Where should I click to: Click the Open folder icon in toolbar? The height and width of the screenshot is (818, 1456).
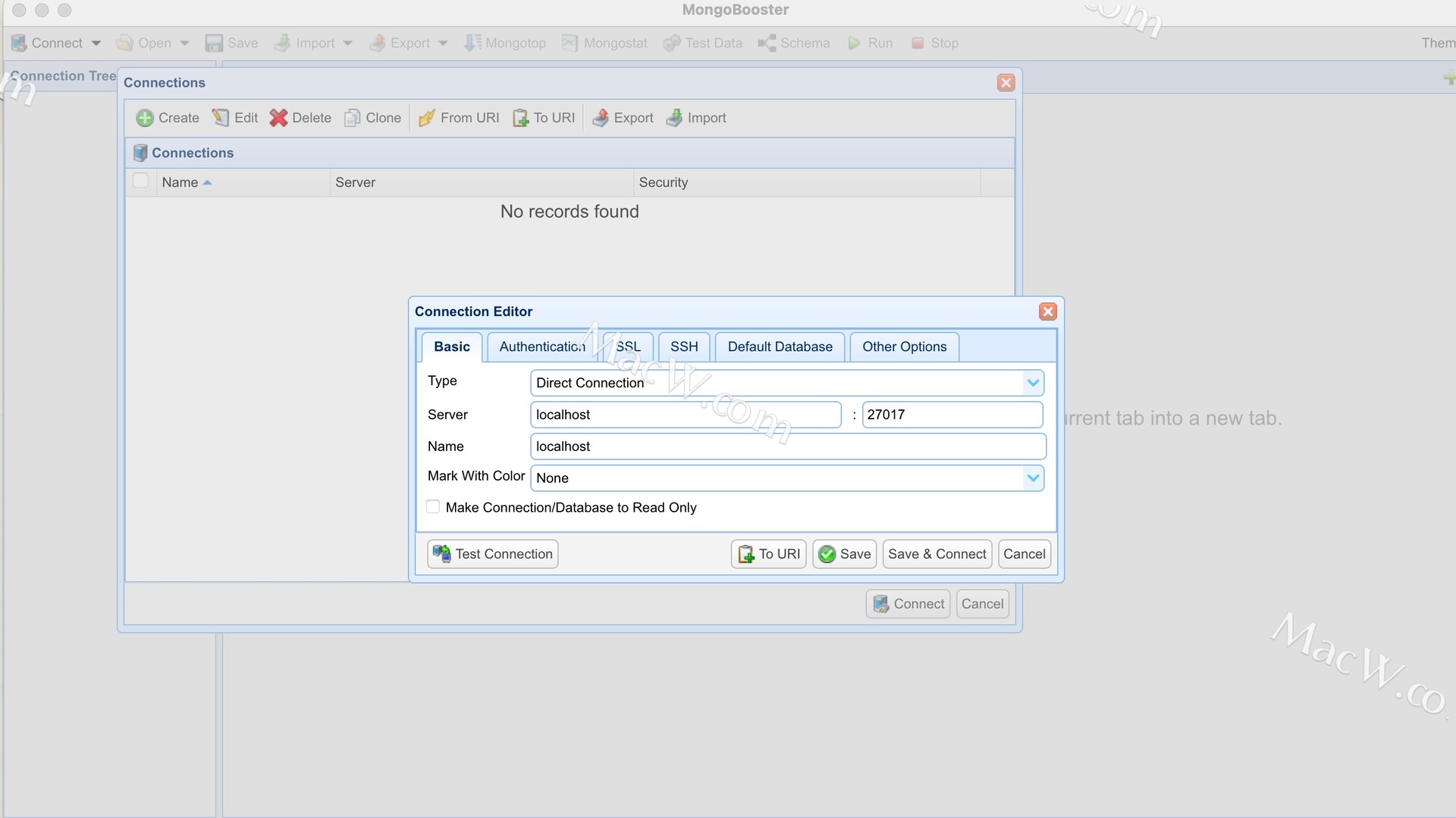tap(124, 43)
